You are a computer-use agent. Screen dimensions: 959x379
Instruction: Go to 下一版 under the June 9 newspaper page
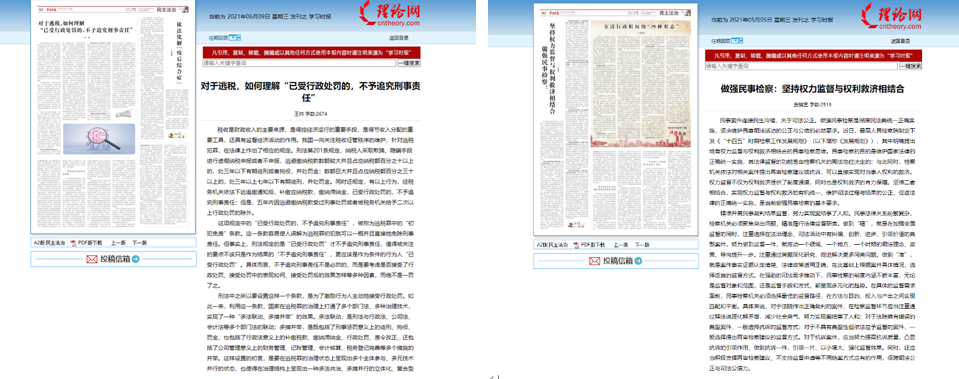coord(140,243)
